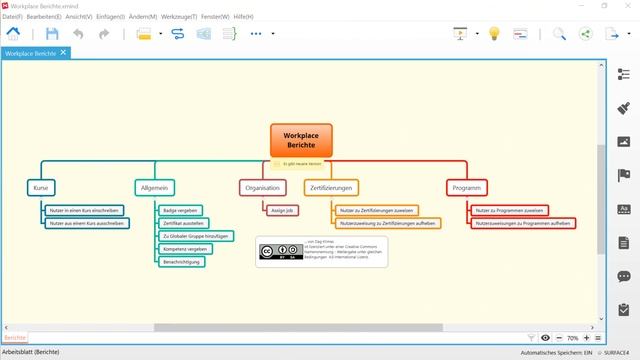Save the mind map with the disk icon

point(52,34)
